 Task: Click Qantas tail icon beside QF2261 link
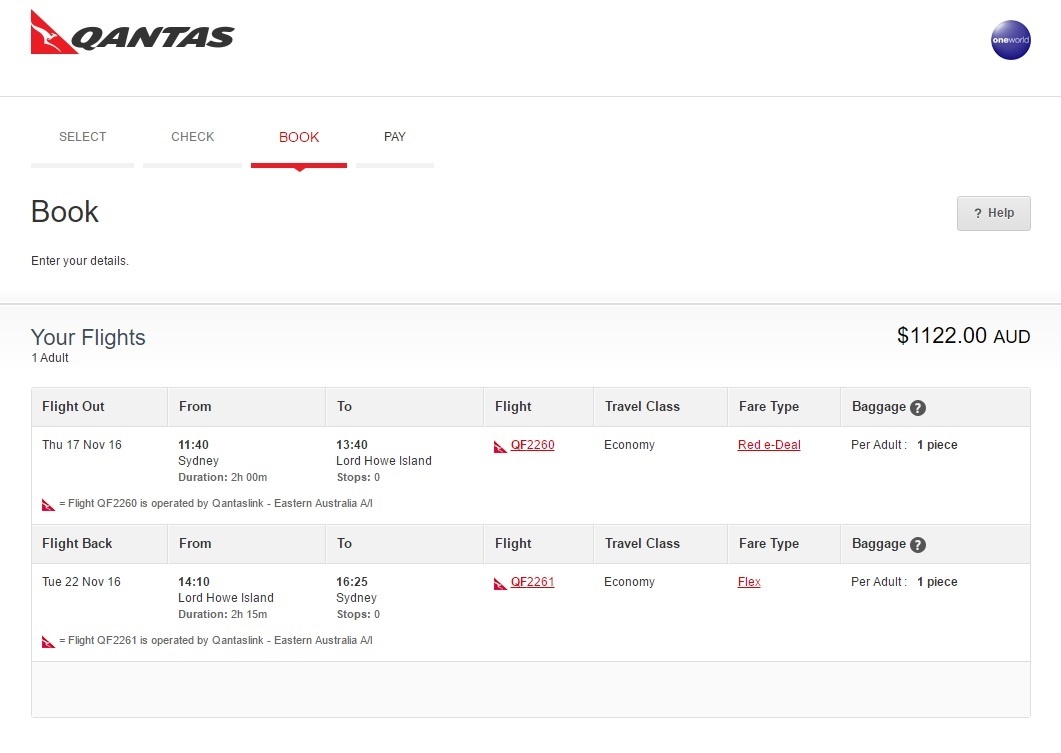[500, 583]
